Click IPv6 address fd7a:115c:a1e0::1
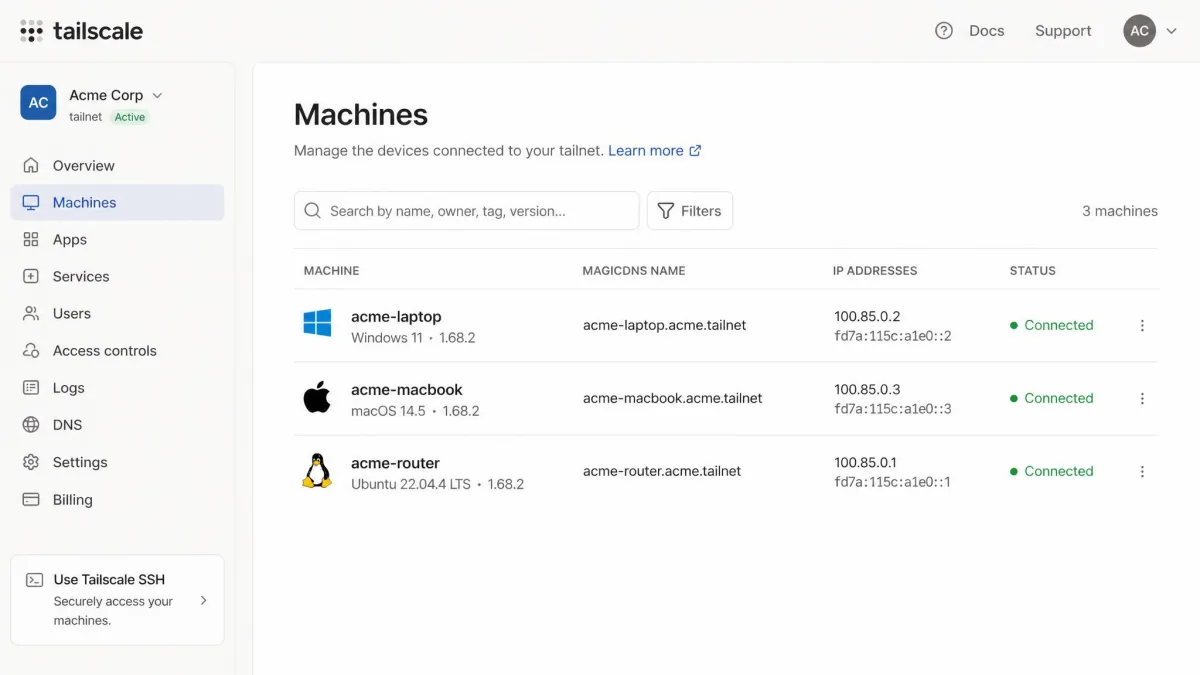 coord(892,482)
